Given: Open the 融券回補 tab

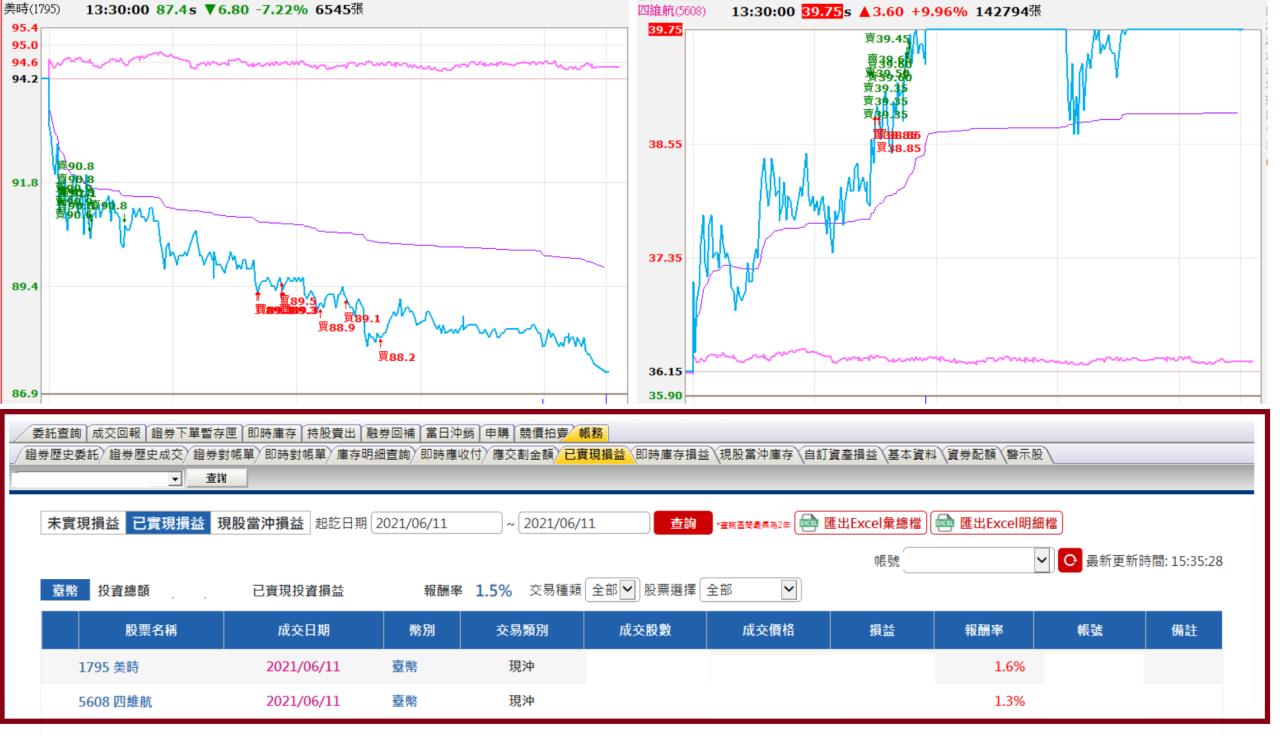Looking at the screenshot, I should pyautogui.click(x=389, y=433).
